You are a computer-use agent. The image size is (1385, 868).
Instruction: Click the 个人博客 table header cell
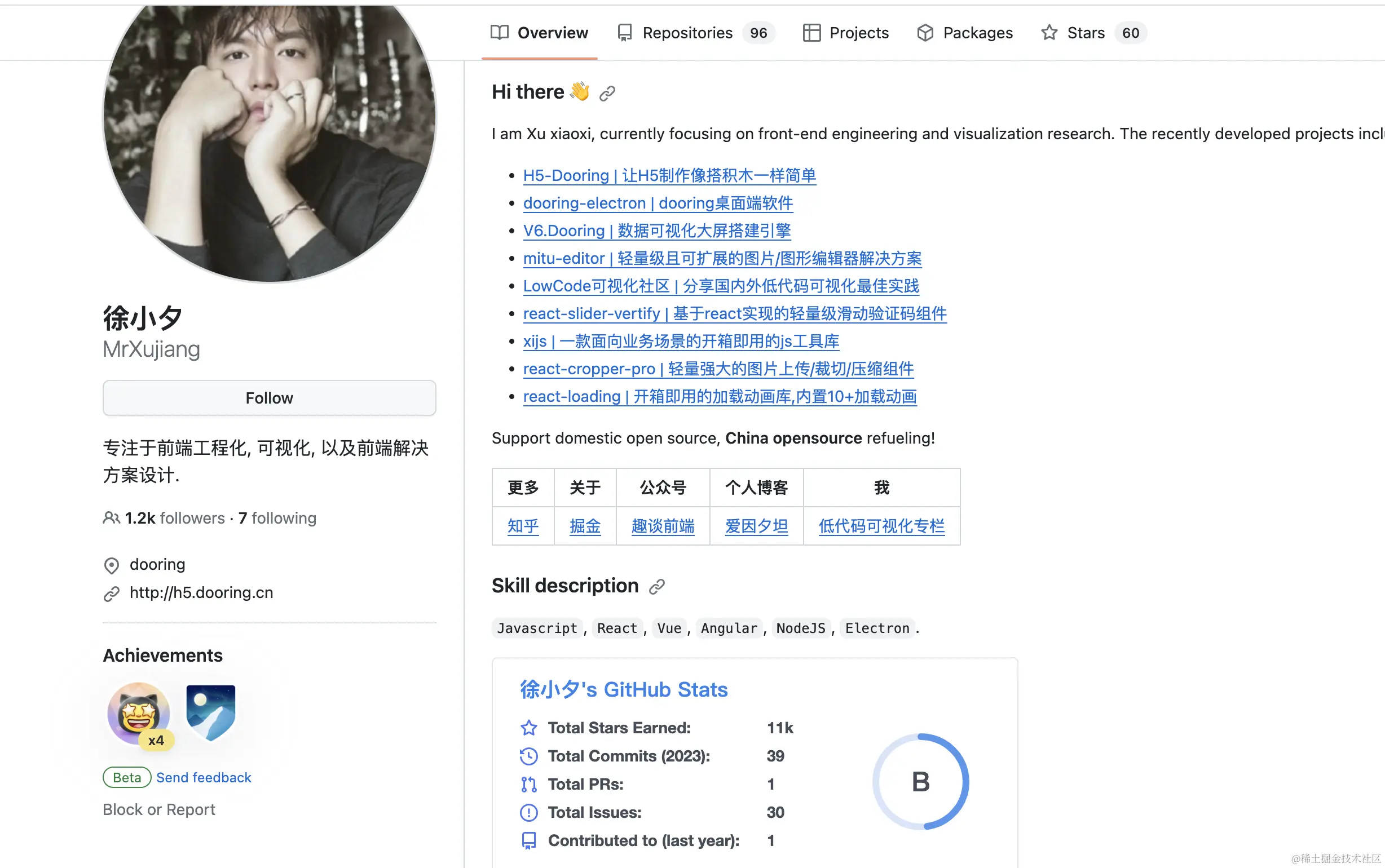coord(756,488)
